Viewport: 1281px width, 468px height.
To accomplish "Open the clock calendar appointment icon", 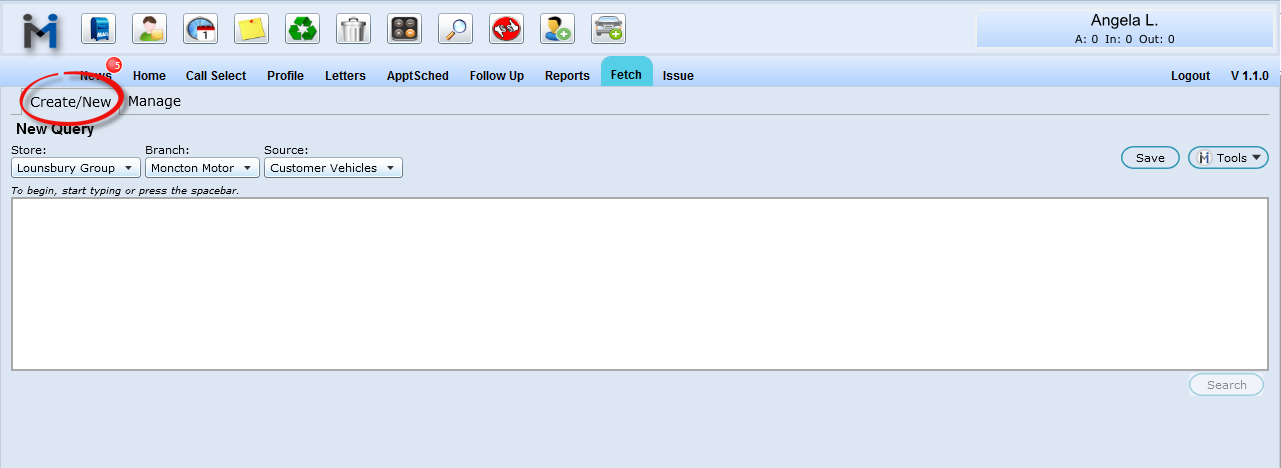I will pos(200,29).
